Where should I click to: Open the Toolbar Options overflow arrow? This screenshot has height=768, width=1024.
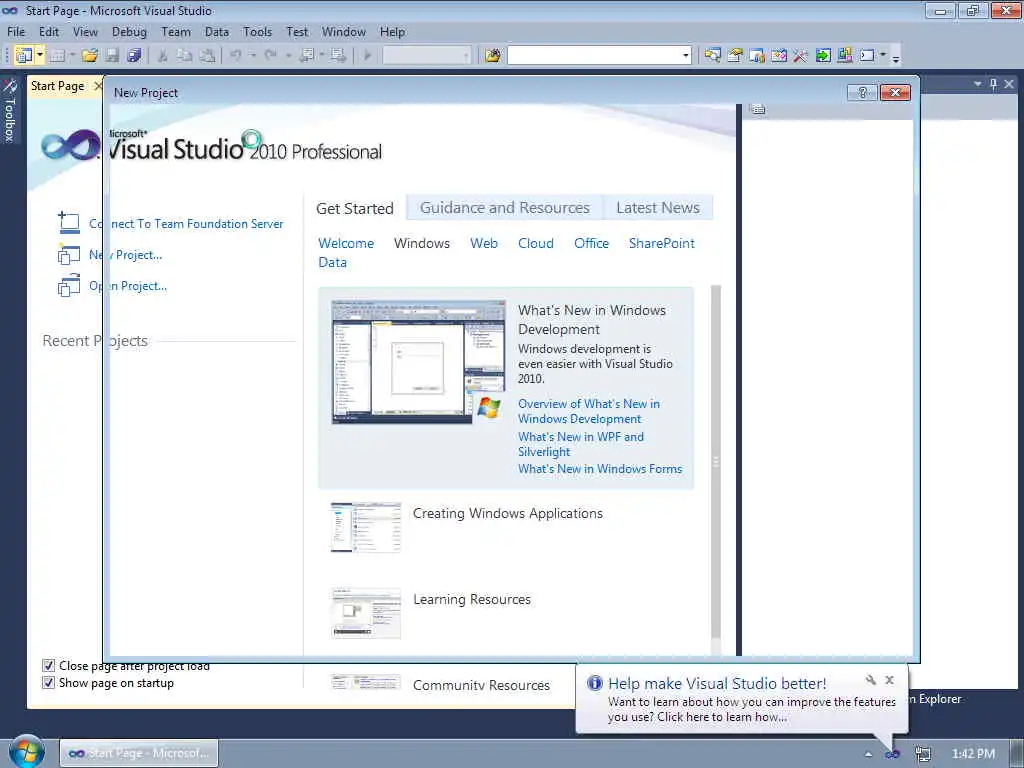[x=896, y=57]
